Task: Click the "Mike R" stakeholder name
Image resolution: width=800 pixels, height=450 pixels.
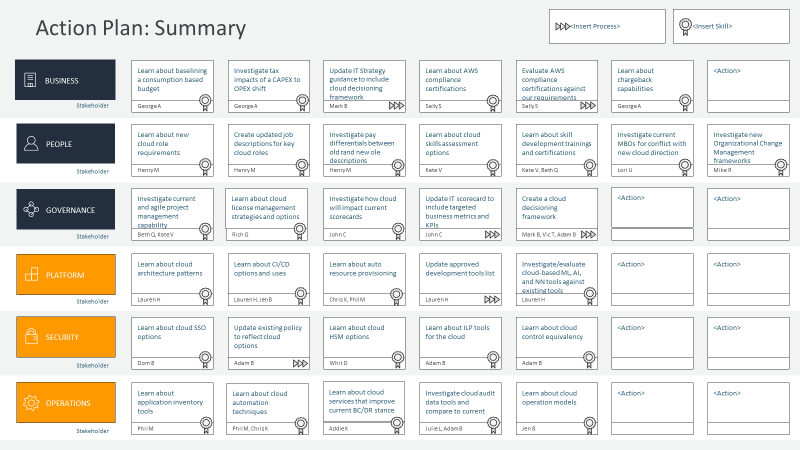Action: [722, 170]
